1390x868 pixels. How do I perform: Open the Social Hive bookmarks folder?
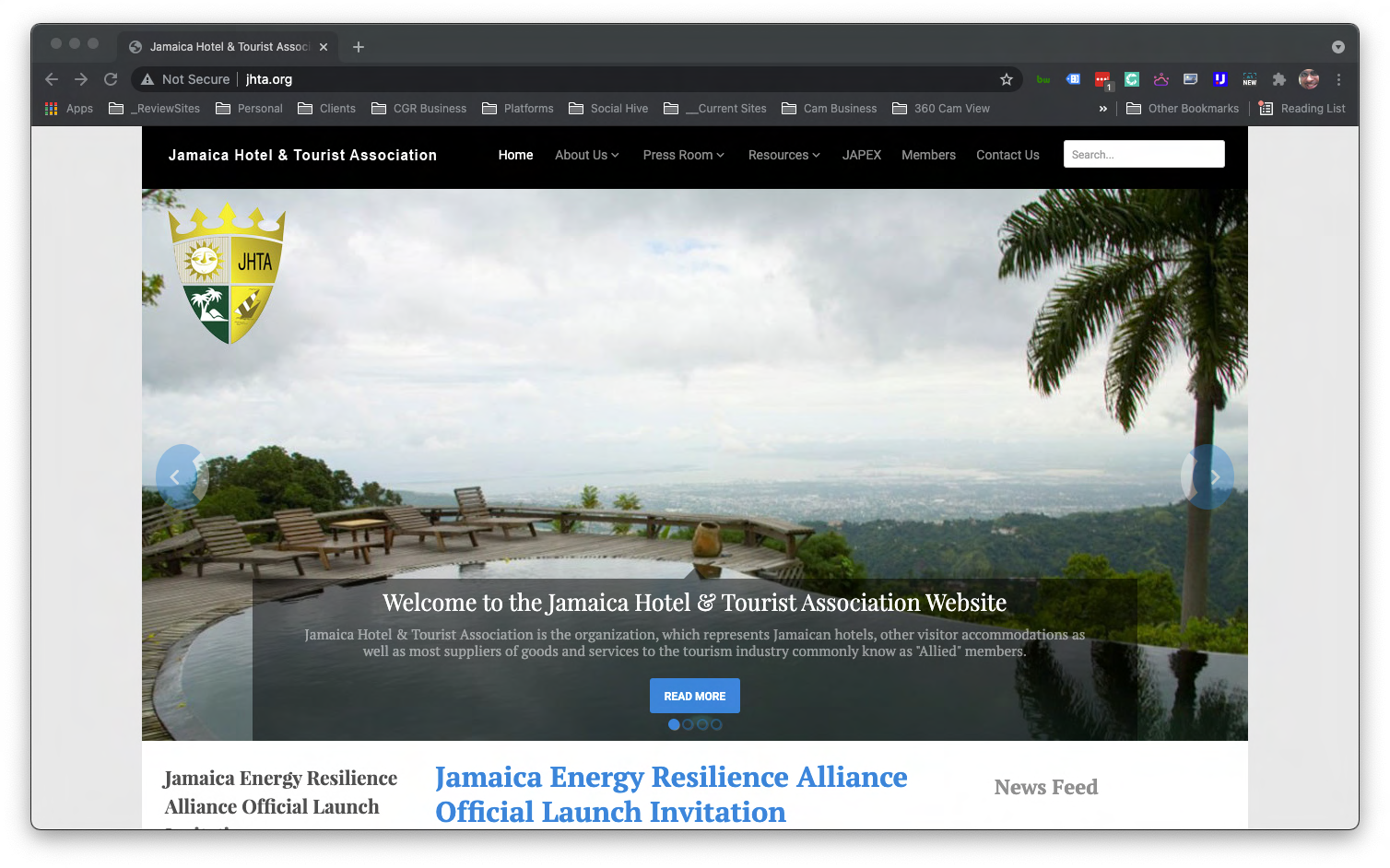coord(608,109)
